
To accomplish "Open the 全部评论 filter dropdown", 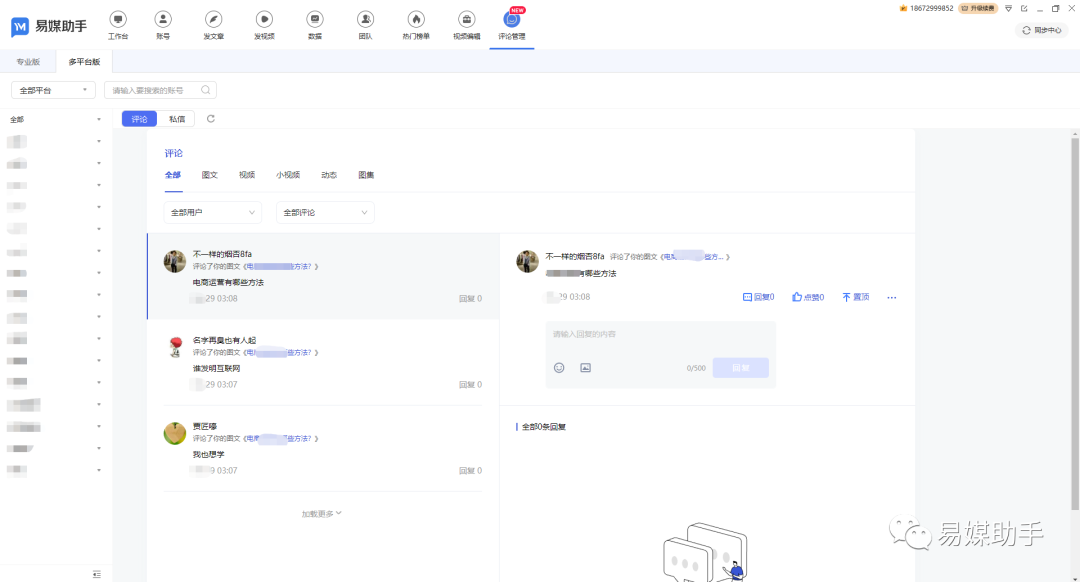I will (x=325, y=212).
